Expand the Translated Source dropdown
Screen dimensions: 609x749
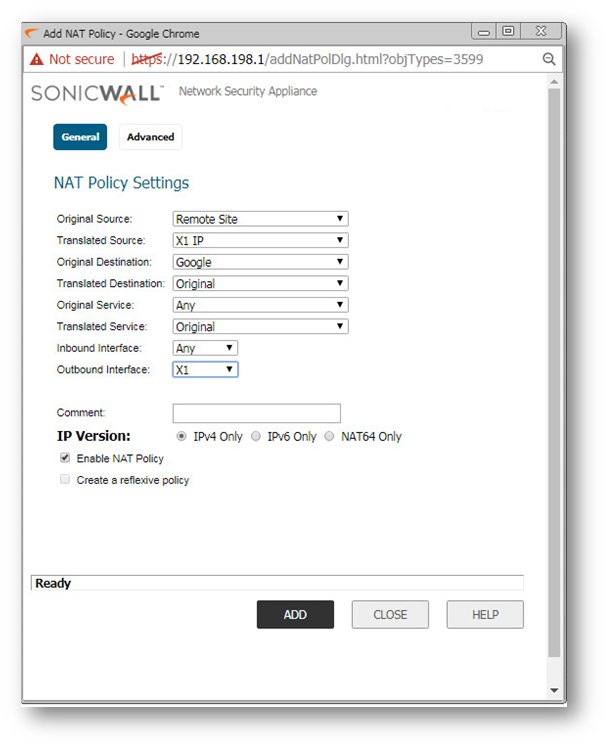(260, 241)
